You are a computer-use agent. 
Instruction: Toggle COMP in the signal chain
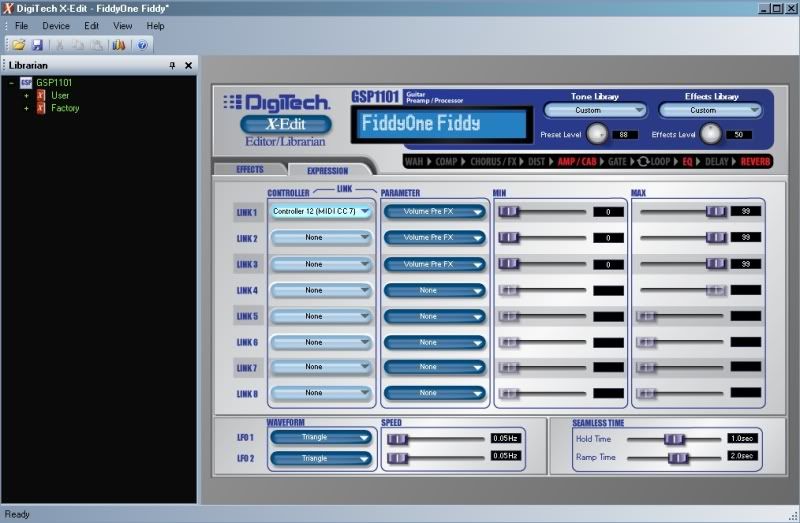tap(446, 162)
